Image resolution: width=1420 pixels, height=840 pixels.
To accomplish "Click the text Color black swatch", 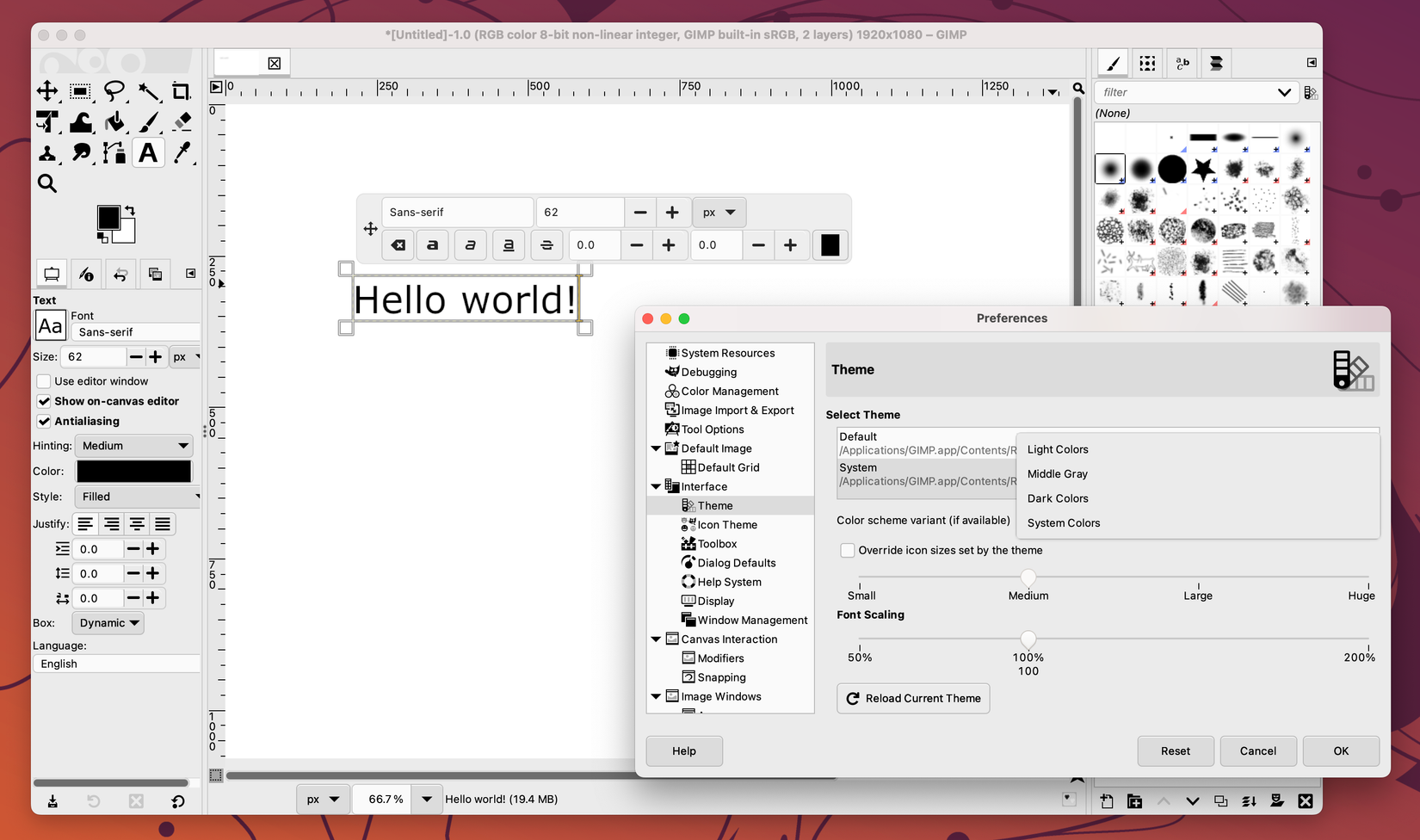I will coord(134,472).
